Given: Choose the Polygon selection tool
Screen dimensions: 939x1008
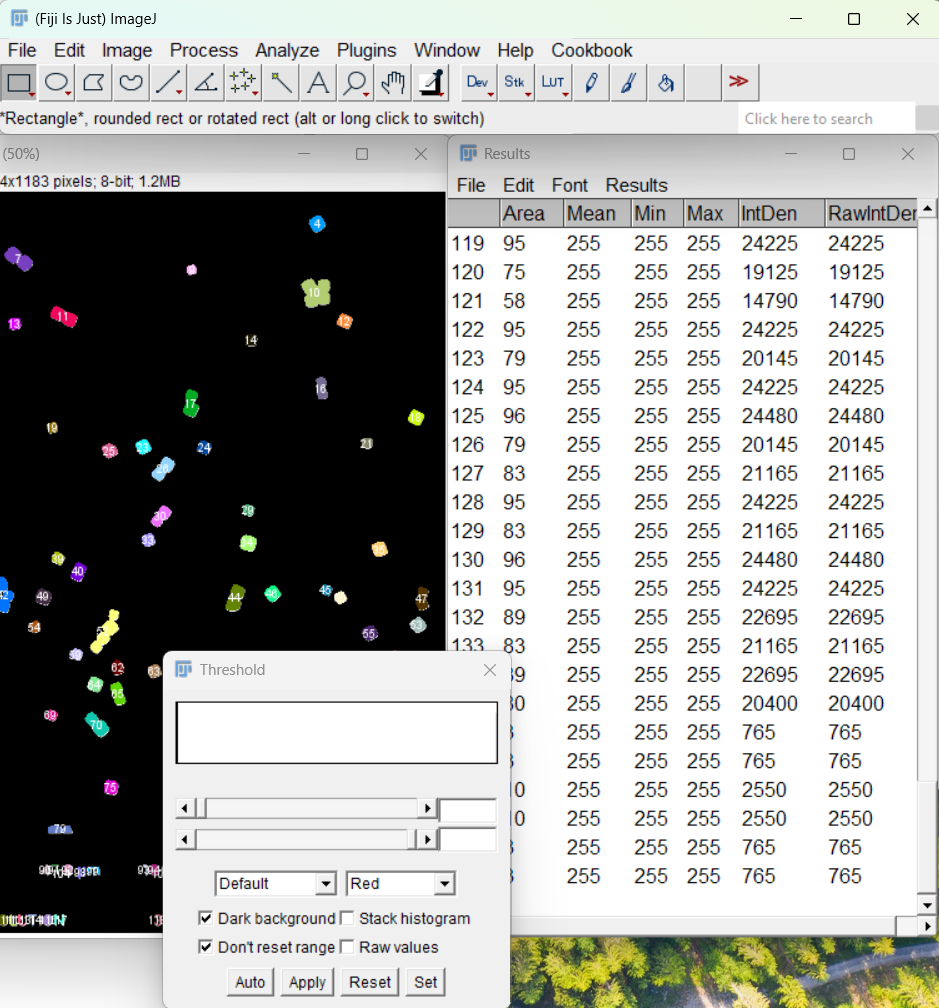Looking at the screenshot, I should point(94,83).
